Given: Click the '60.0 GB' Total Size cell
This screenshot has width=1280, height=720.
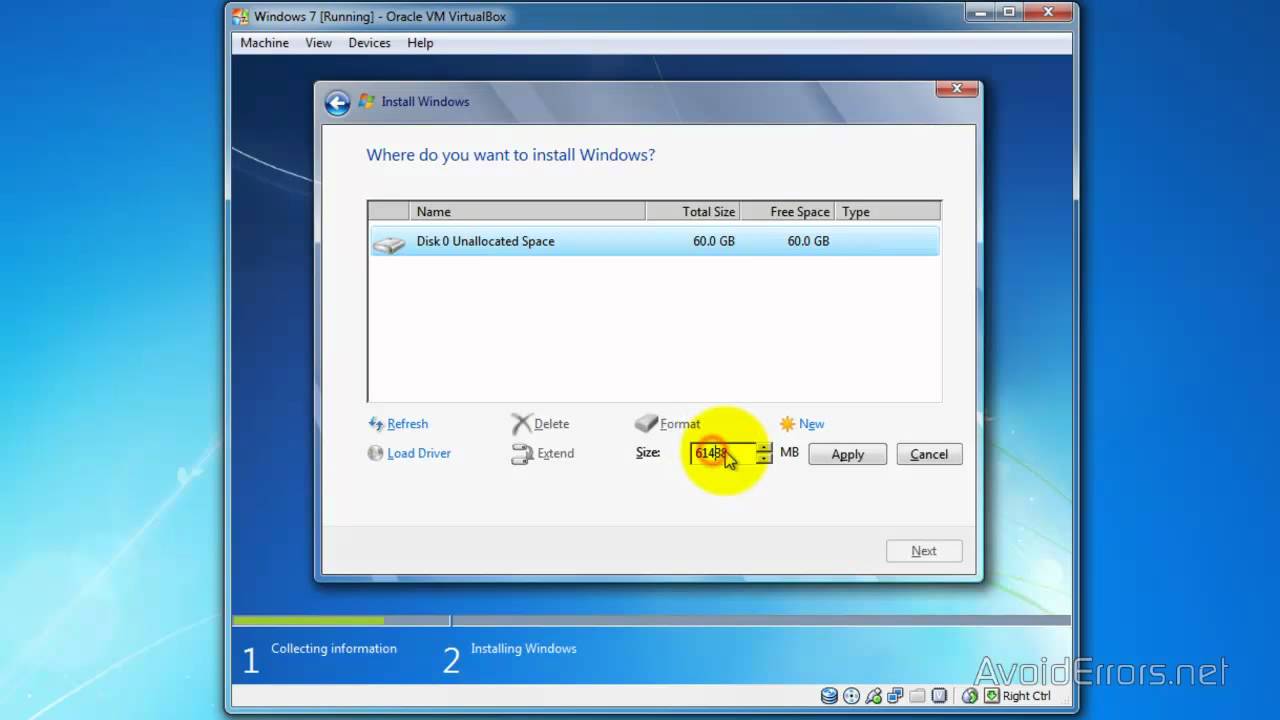Looking at the screenshot, I should 714,241.
